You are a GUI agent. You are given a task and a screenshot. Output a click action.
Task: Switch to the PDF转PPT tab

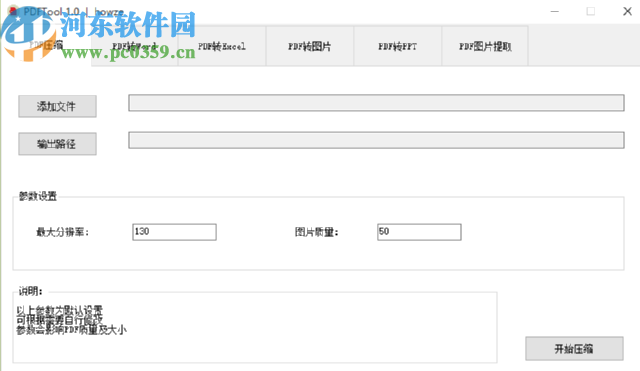pos(398,46)
